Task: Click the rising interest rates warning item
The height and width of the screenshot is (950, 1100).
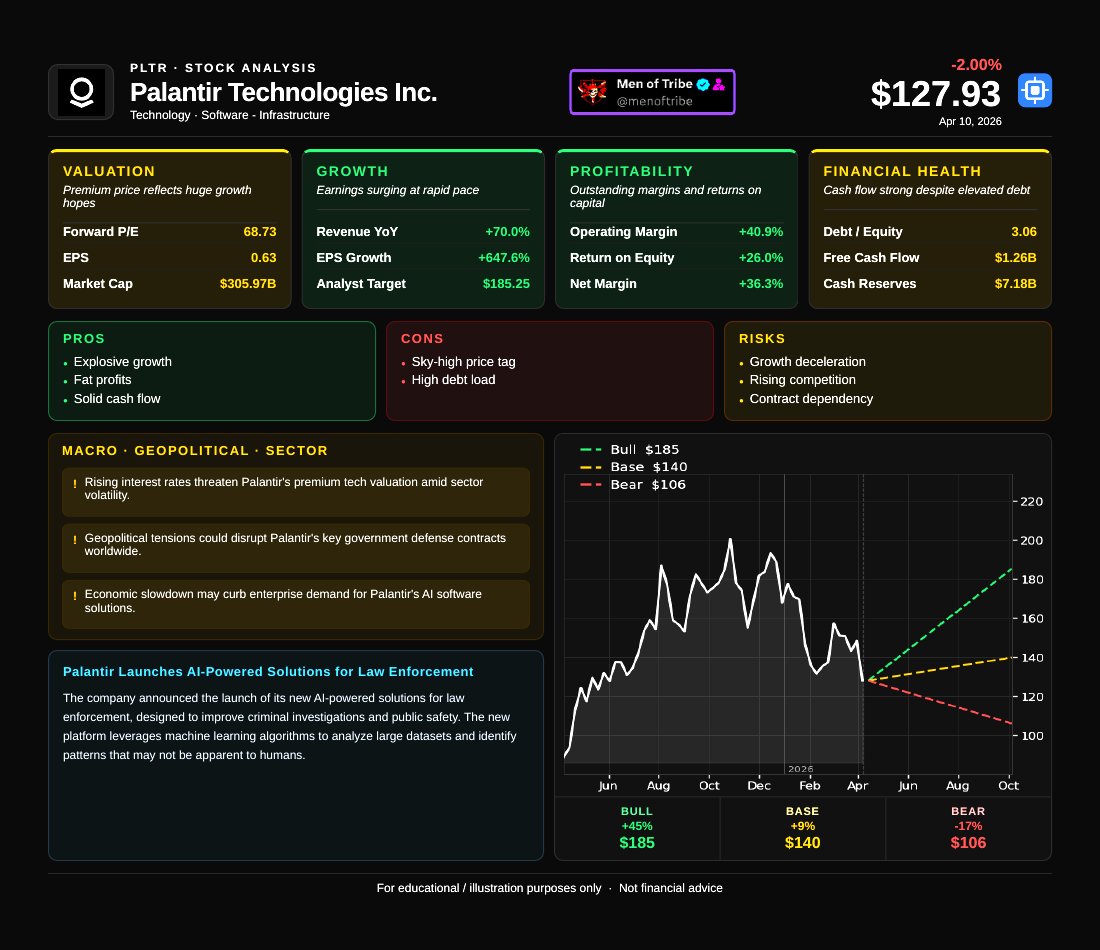Action: coord(295,492)
